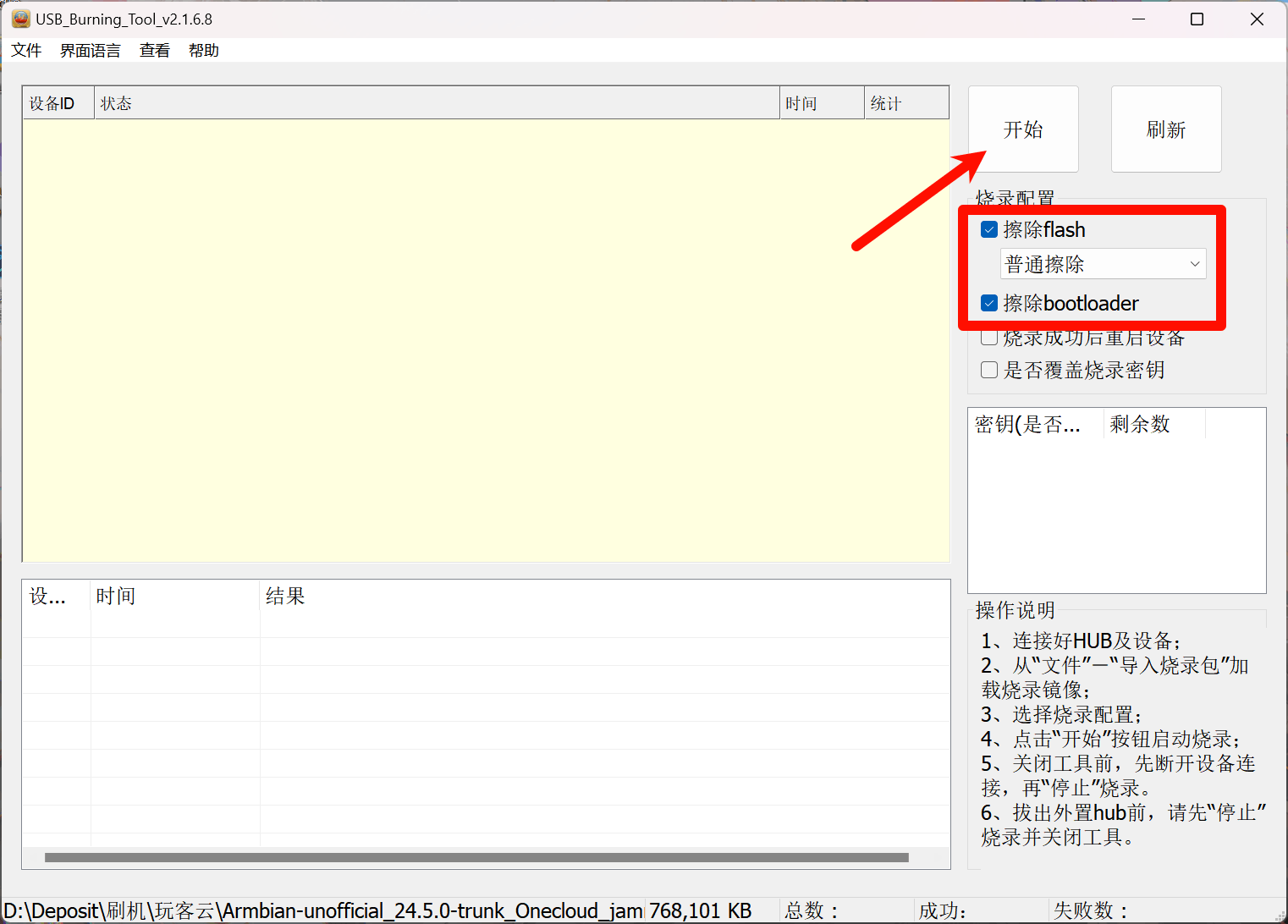Uncheck the 擦除flash checkbox

[x=989, y=229]
